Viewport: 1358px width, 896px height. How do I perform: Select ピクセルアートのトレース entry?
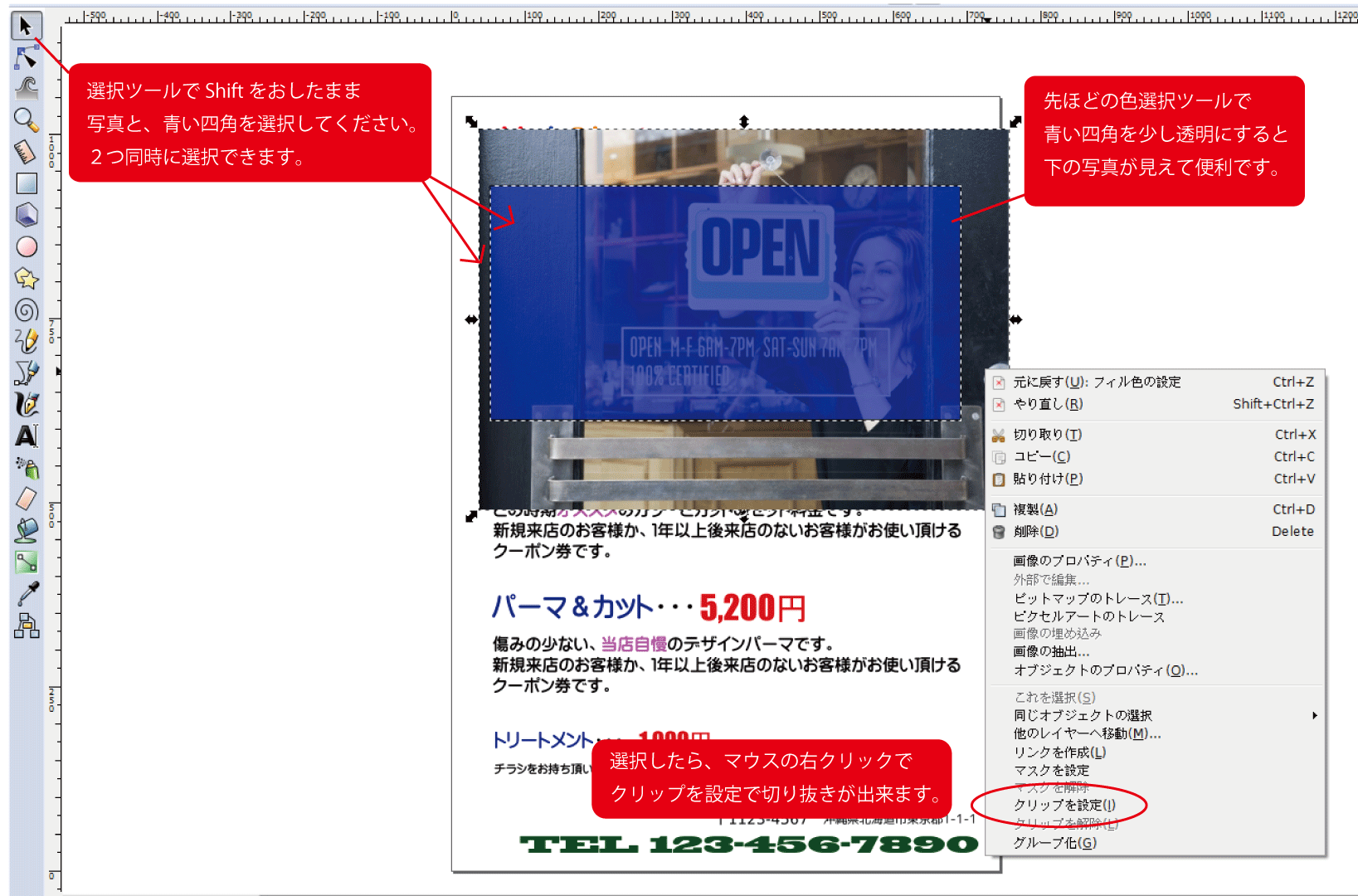1155,616
